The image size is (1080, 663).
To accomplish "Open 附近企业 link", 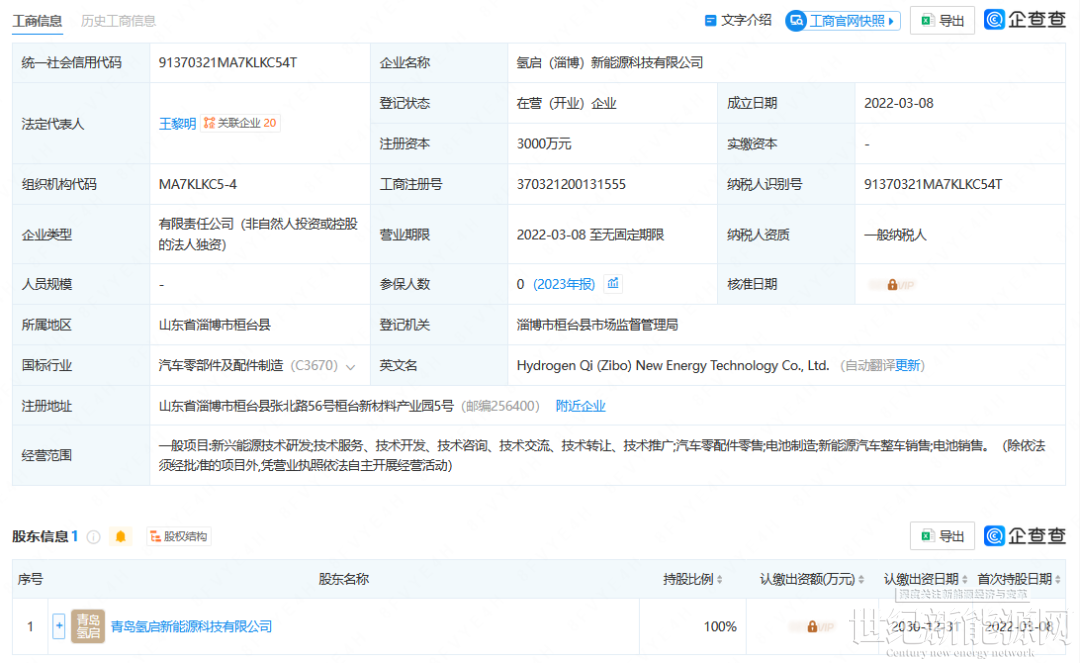I will coord(580,406).
